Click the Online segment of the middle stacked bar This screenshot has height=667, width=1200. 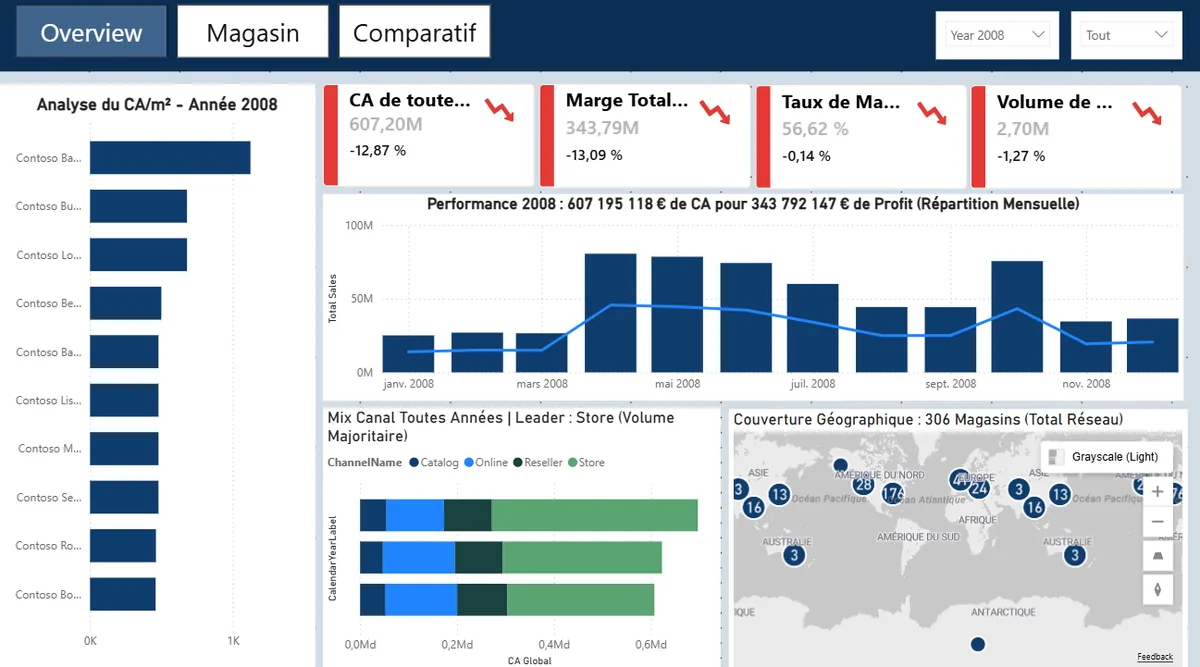coord(418,557)
